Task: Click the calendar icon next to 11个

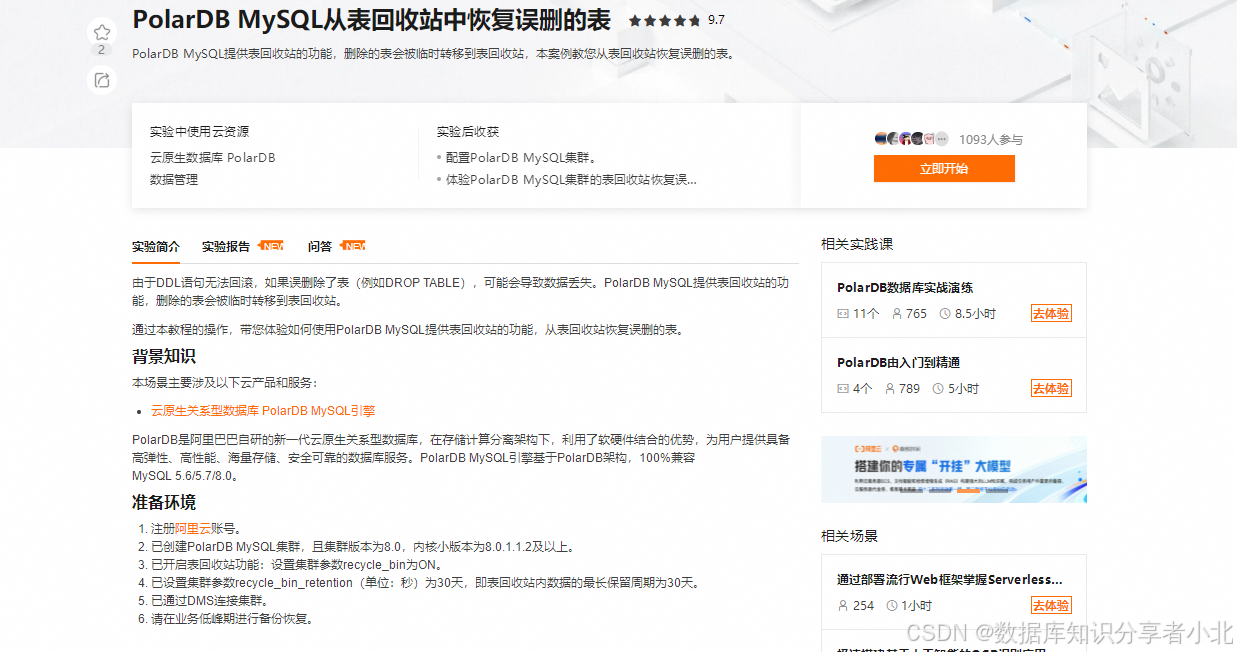Action: click(844, 313)
